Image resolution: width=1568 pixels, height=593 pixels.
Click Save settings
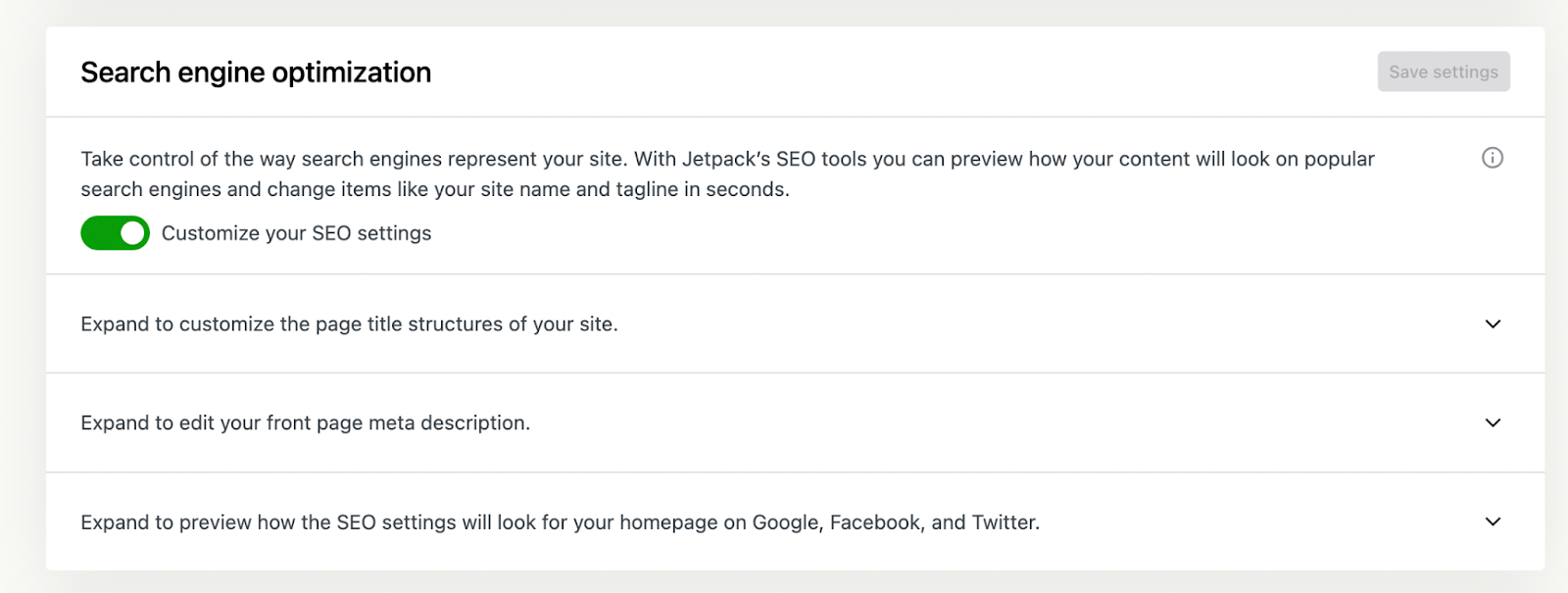[x=1443, y=71]
